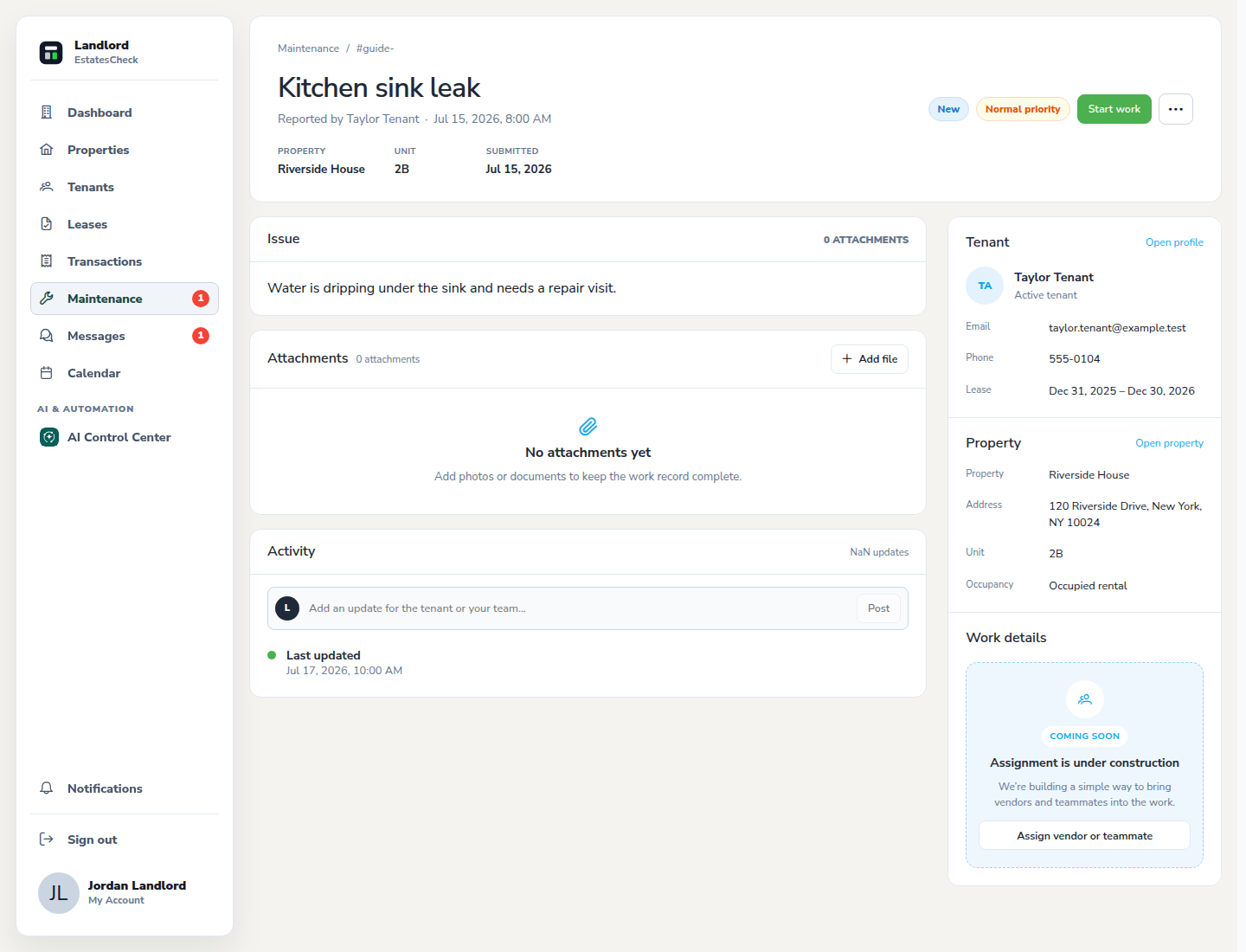Open Dashboard via its building icon

pos(47,113)
